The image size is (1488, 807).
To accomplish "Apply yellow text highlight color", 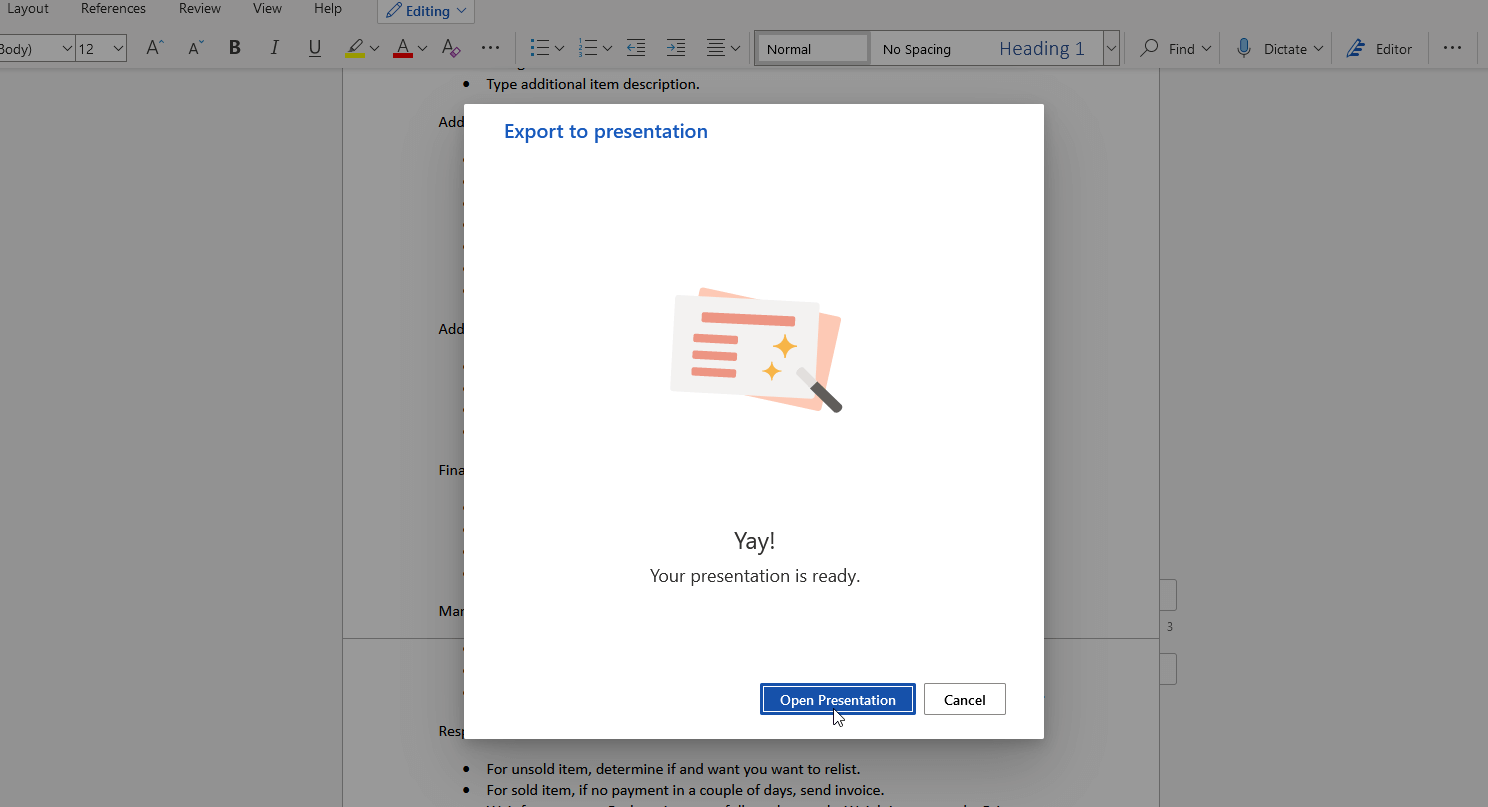I will click(355, 48).
